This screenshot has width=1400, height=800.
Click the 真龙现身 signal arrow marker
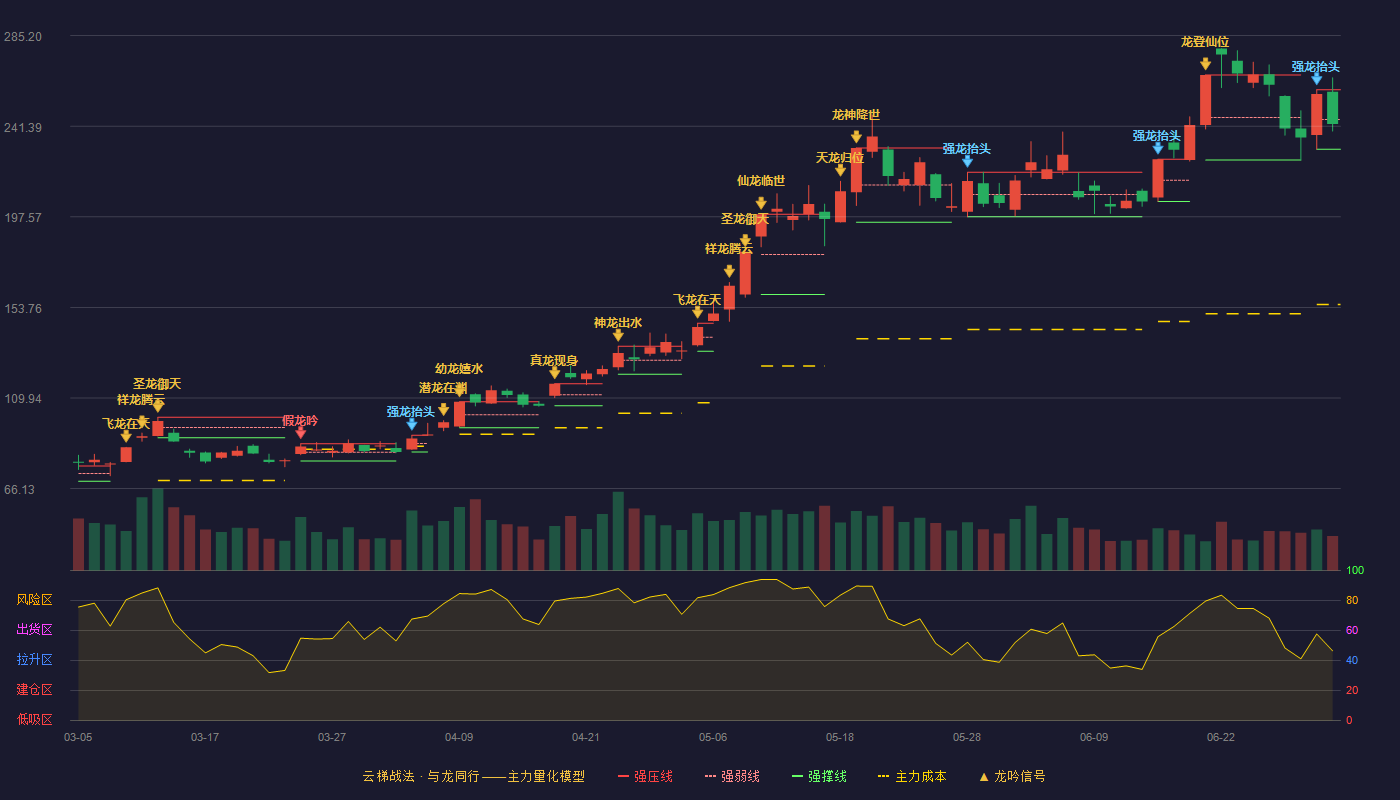[x=555, y=373]
